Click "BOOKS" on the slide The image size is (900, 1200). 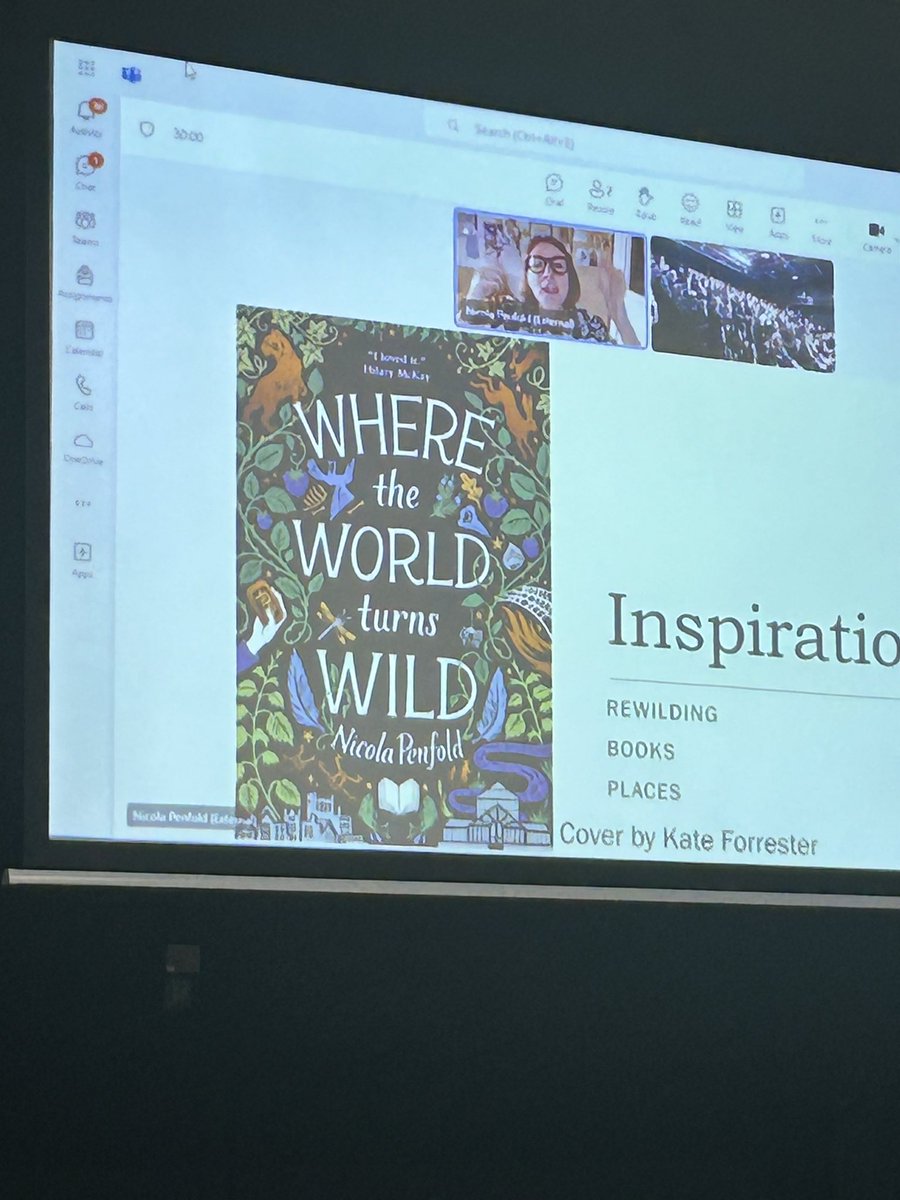(x=641, y=750)
